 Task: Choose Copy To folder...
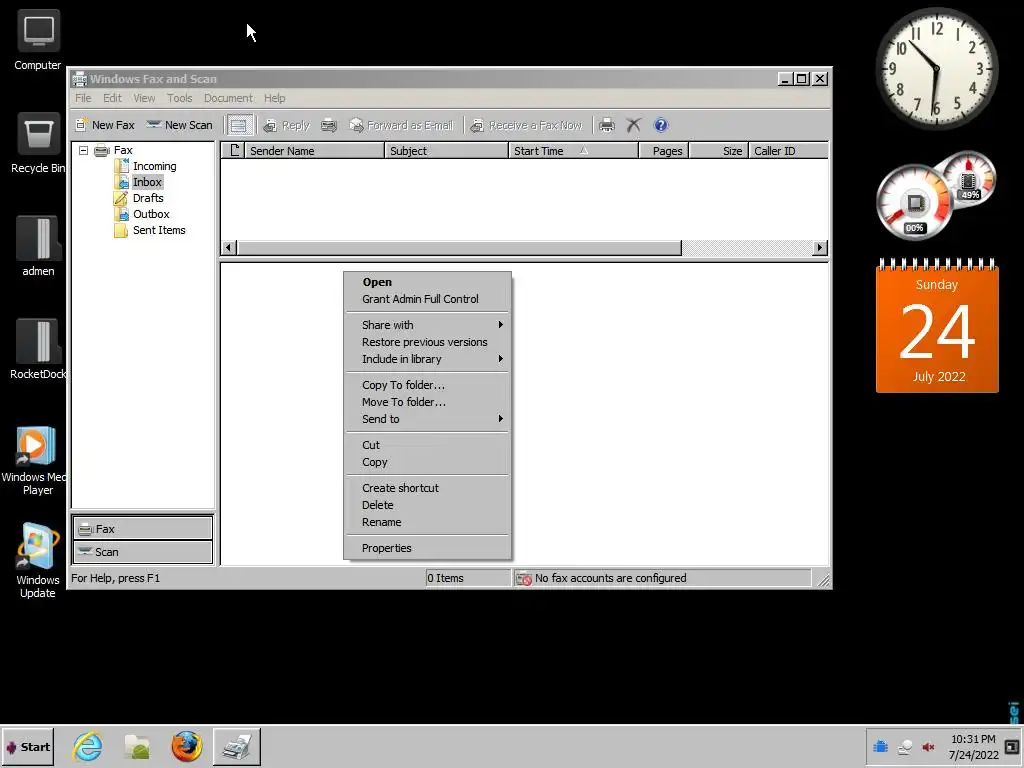click(x=427, y=385)
